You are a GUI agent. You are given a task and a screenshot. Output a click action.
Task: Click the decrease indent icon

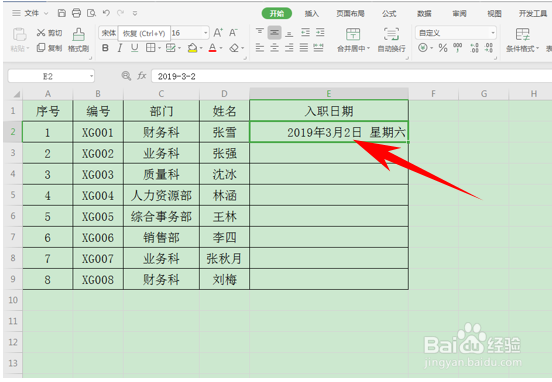pyautogui.click(x=305, y=33)
